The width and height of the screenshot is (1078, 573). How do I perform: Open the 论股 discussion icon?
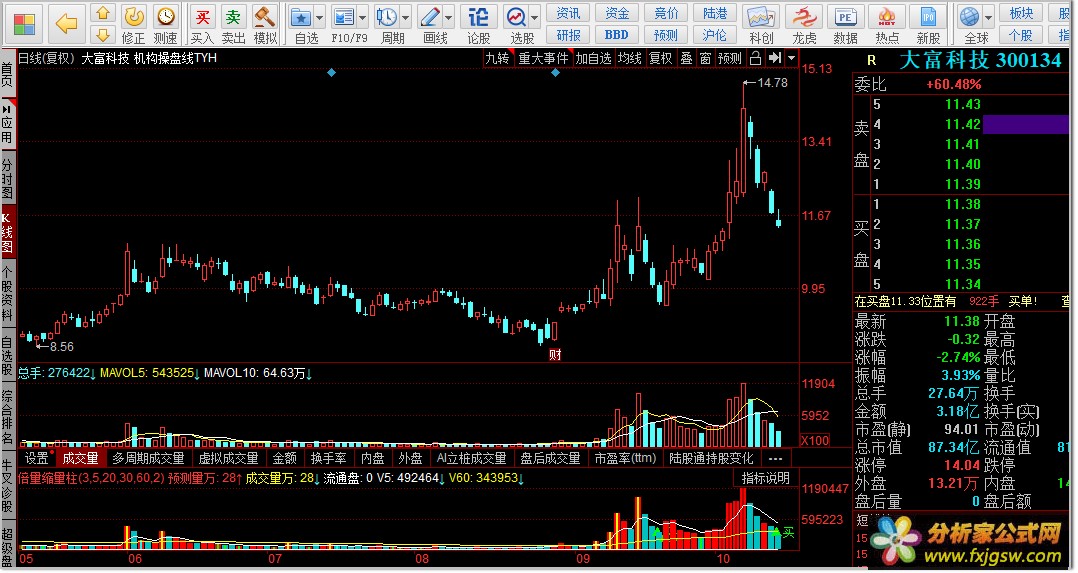coord(478,17)
